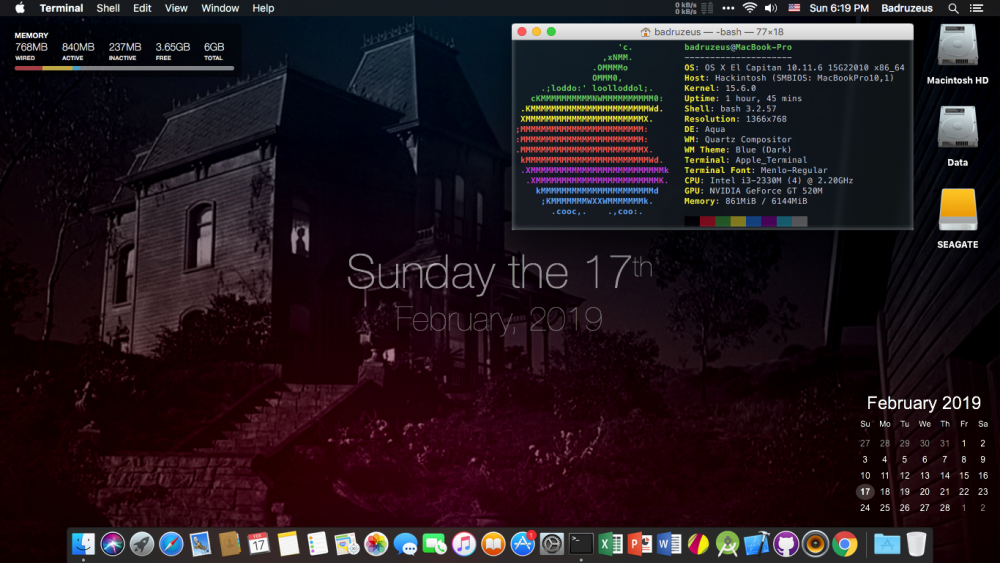Launch Safari from the dock
Screen dimensions: 1000x563
(x=171, y=544)
